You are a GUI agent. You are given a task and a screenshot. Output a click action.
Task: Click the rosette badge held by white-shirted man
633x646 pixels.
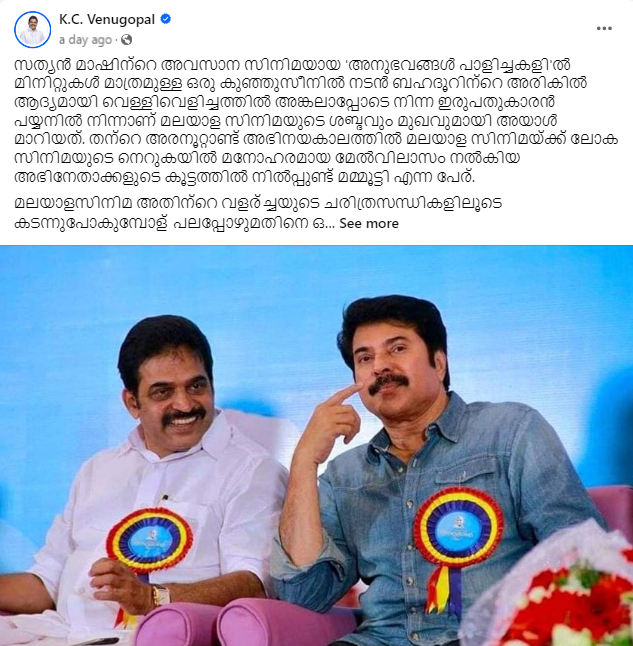pos(149,540)
